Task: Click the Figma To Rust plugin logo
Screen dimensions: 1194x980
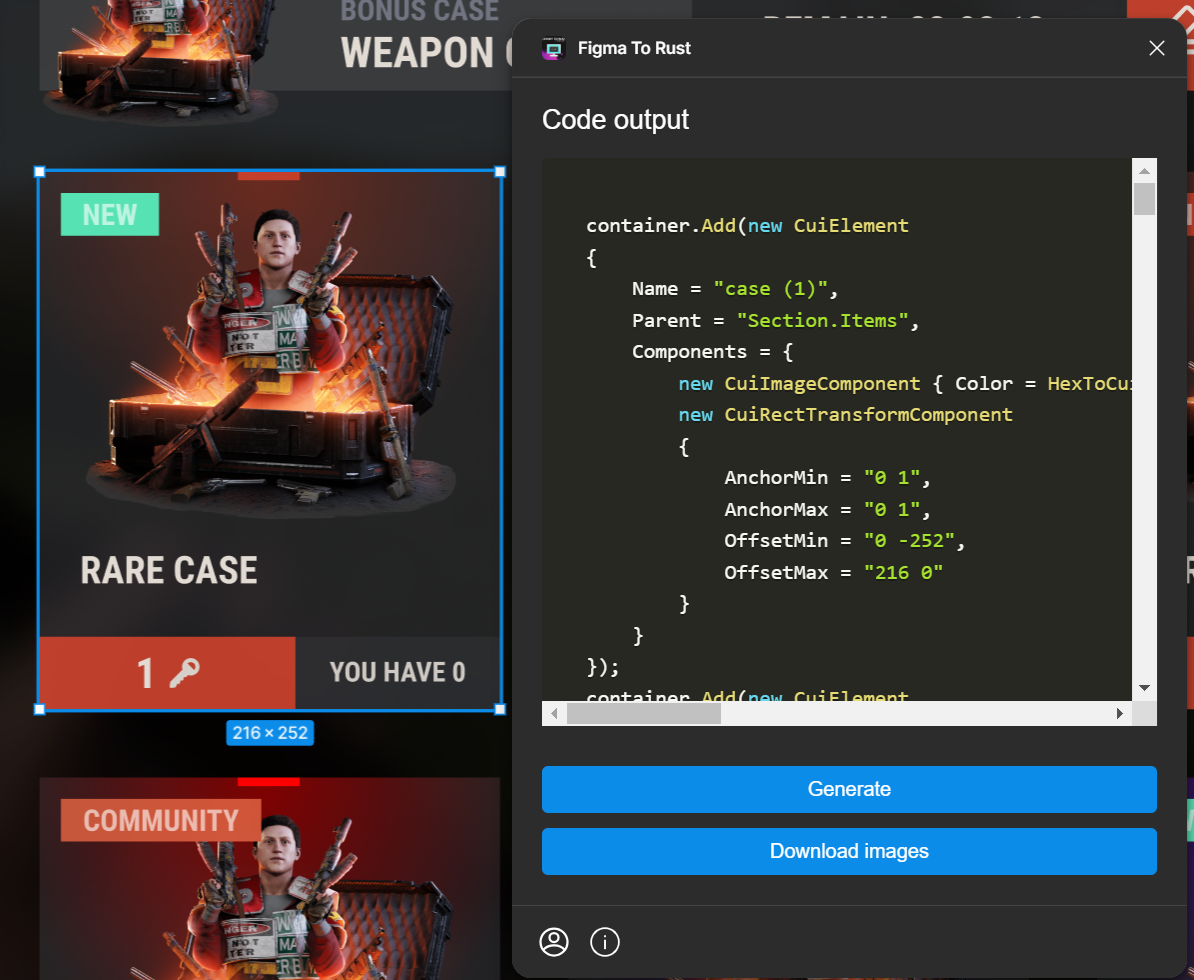Action: tap(553, 48)
